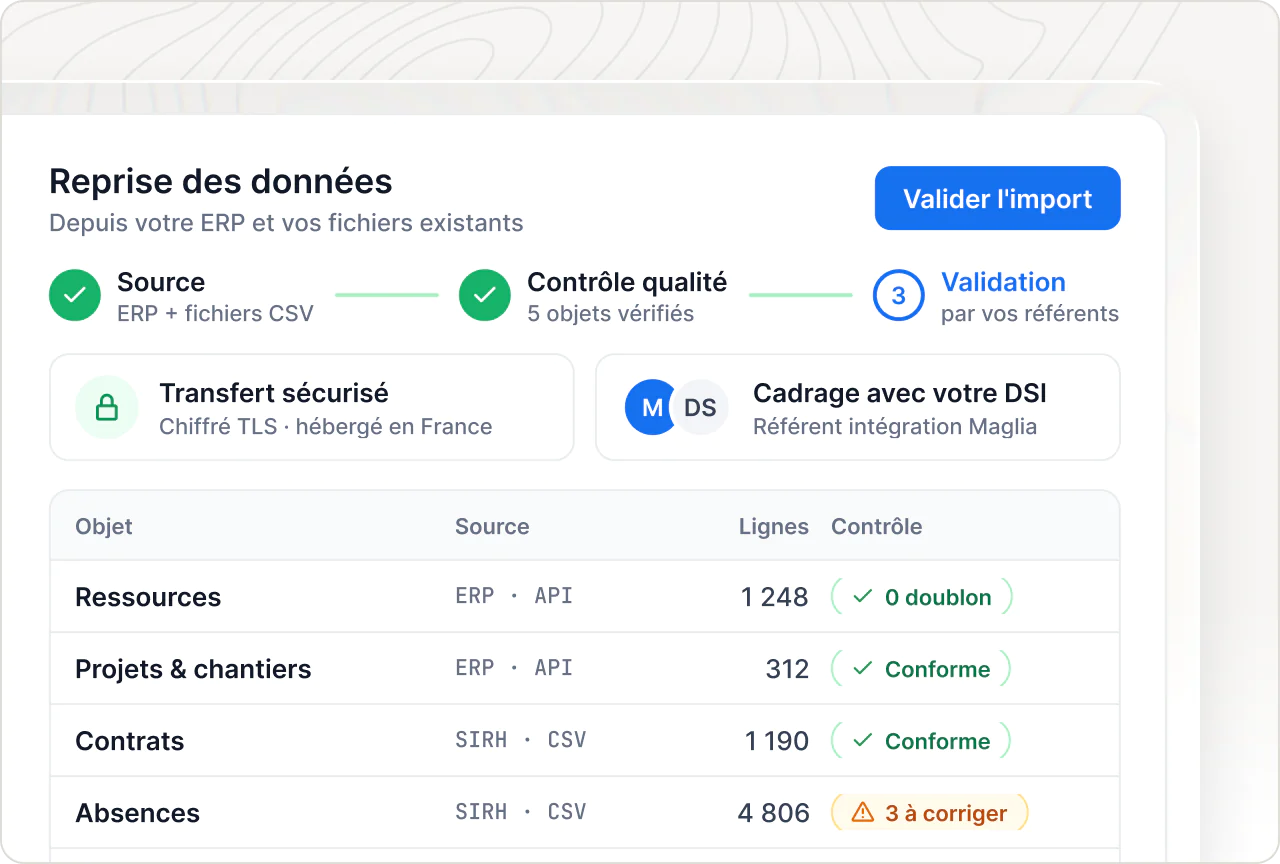Click the Valider l'import button
Screen dimensions: 1280x864
997,198
